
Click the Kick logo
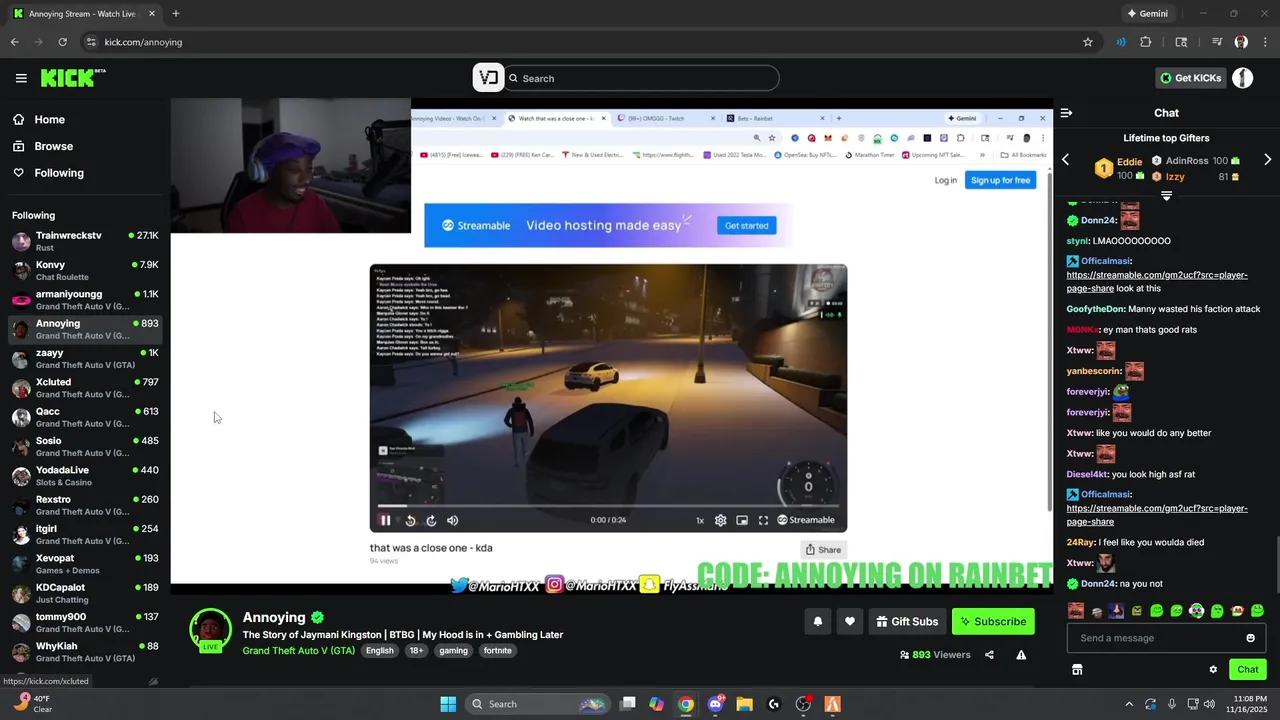click(x=73, y=78)
